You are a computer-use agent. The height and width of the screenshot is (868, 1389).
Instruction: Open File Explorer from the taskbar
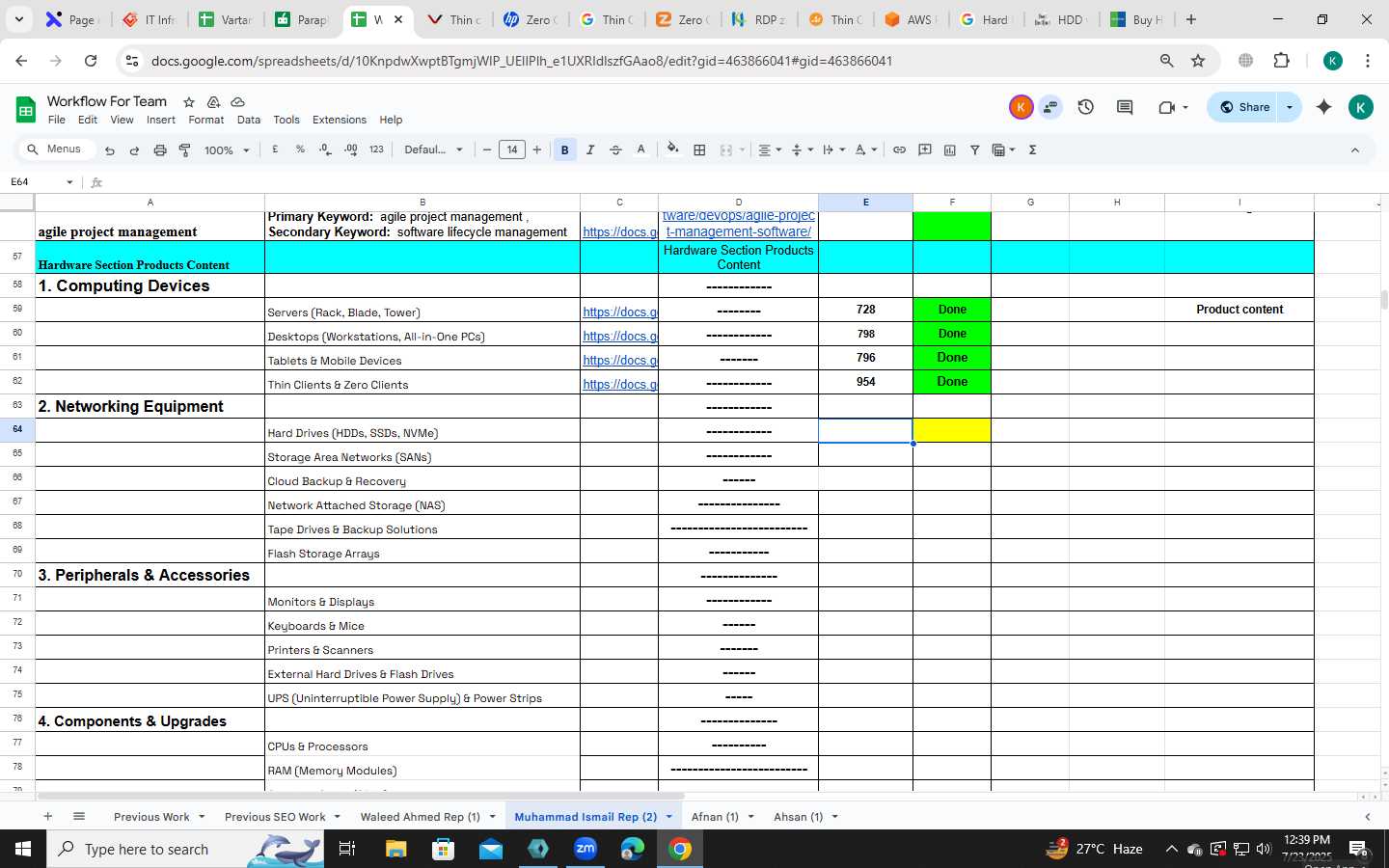pyautogui.click(x=396, y=849)
